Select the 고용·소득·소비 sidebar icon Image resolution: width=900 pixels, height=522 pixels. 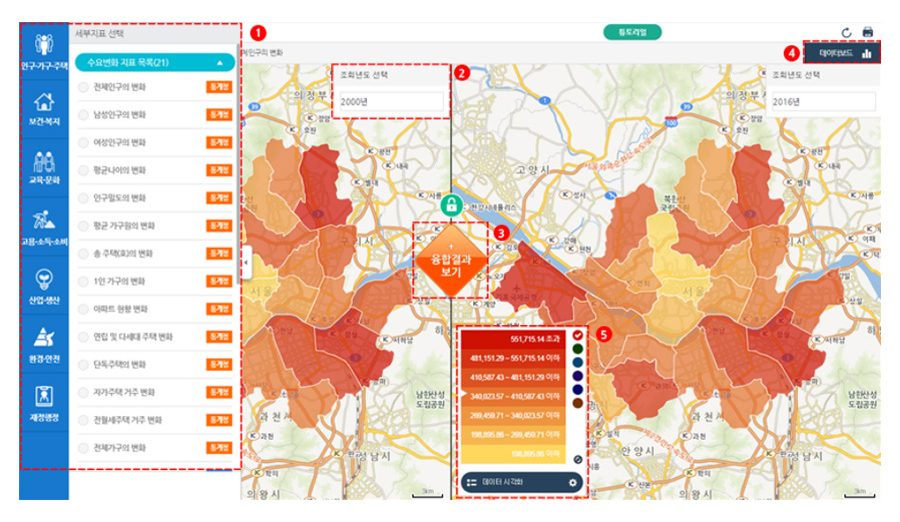[43, 224]
